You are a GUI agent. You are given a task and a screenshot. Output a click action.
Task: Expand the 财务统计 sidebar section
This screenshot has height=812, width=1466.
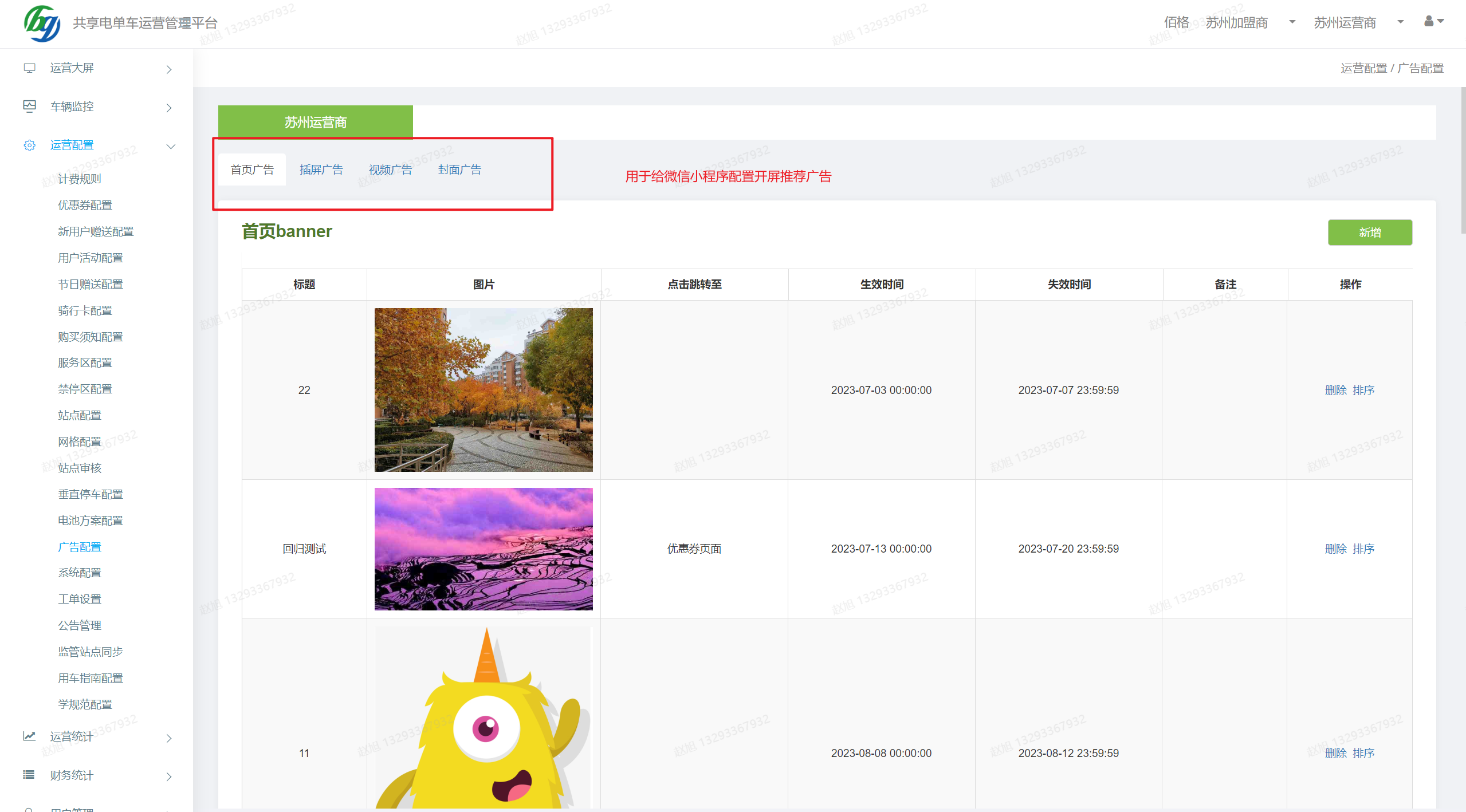pyautogui.click(x=168, y=776)
